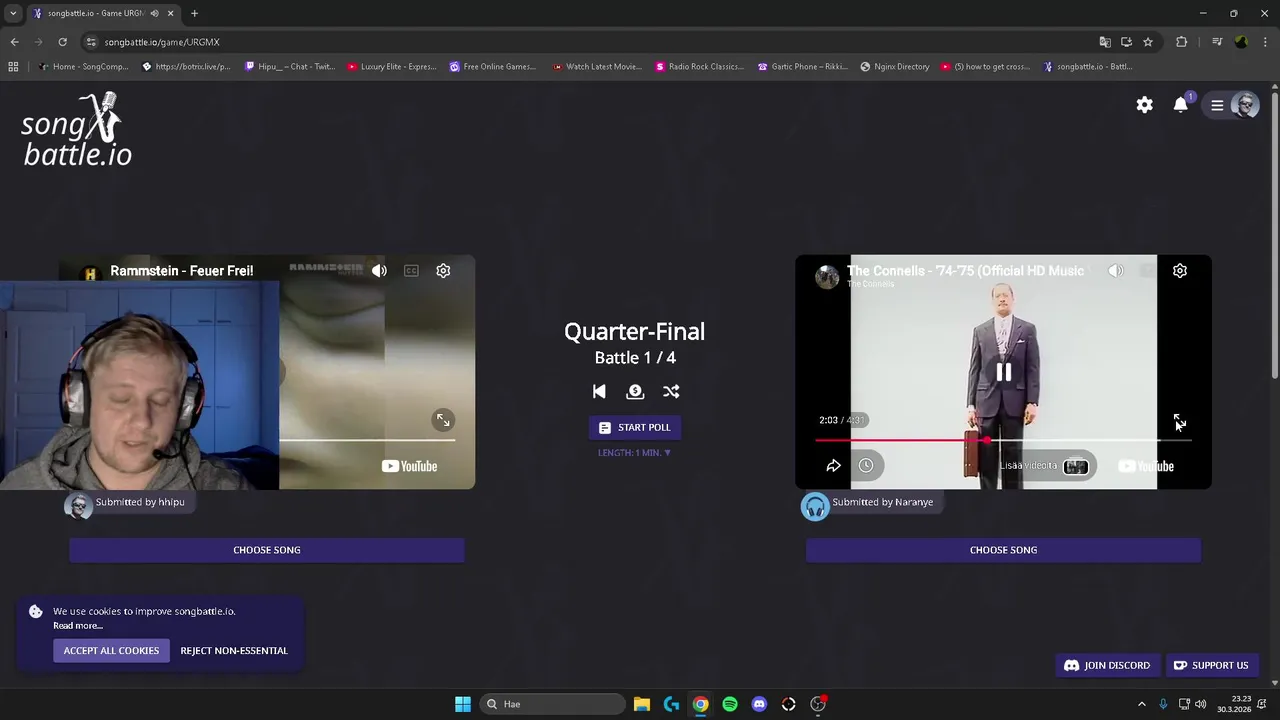The height and width of the screenshot is (720, 1280).
Task: Click Lisää videoita more videos button
Action: tap(1043, 466)
